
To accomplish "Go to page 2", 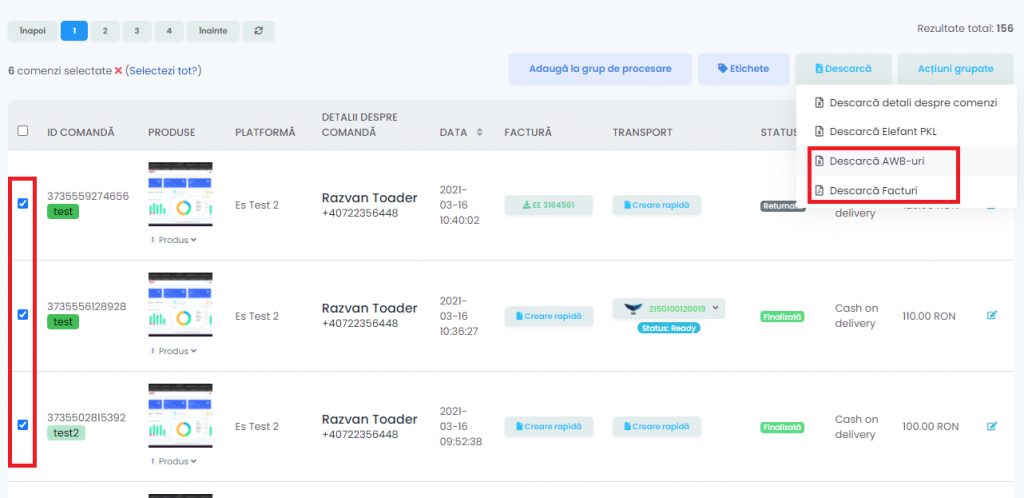I will [x=105, y=31].
